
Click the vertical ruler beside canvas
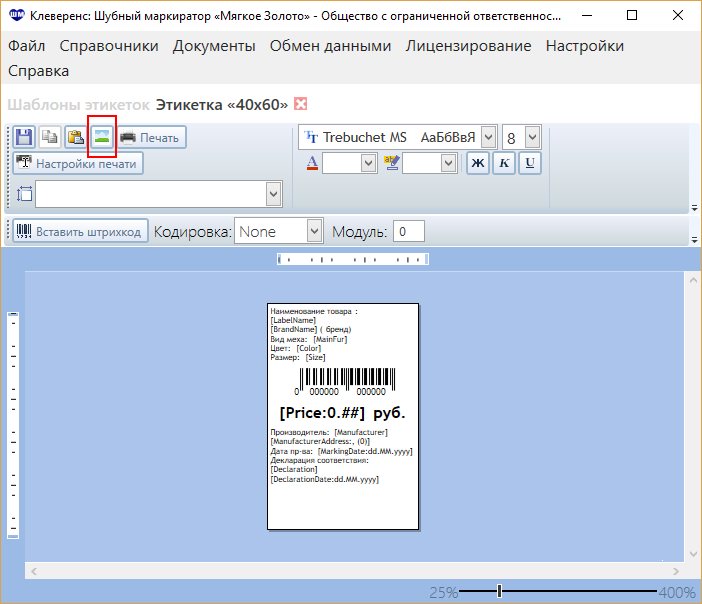[x=13, y=425]
